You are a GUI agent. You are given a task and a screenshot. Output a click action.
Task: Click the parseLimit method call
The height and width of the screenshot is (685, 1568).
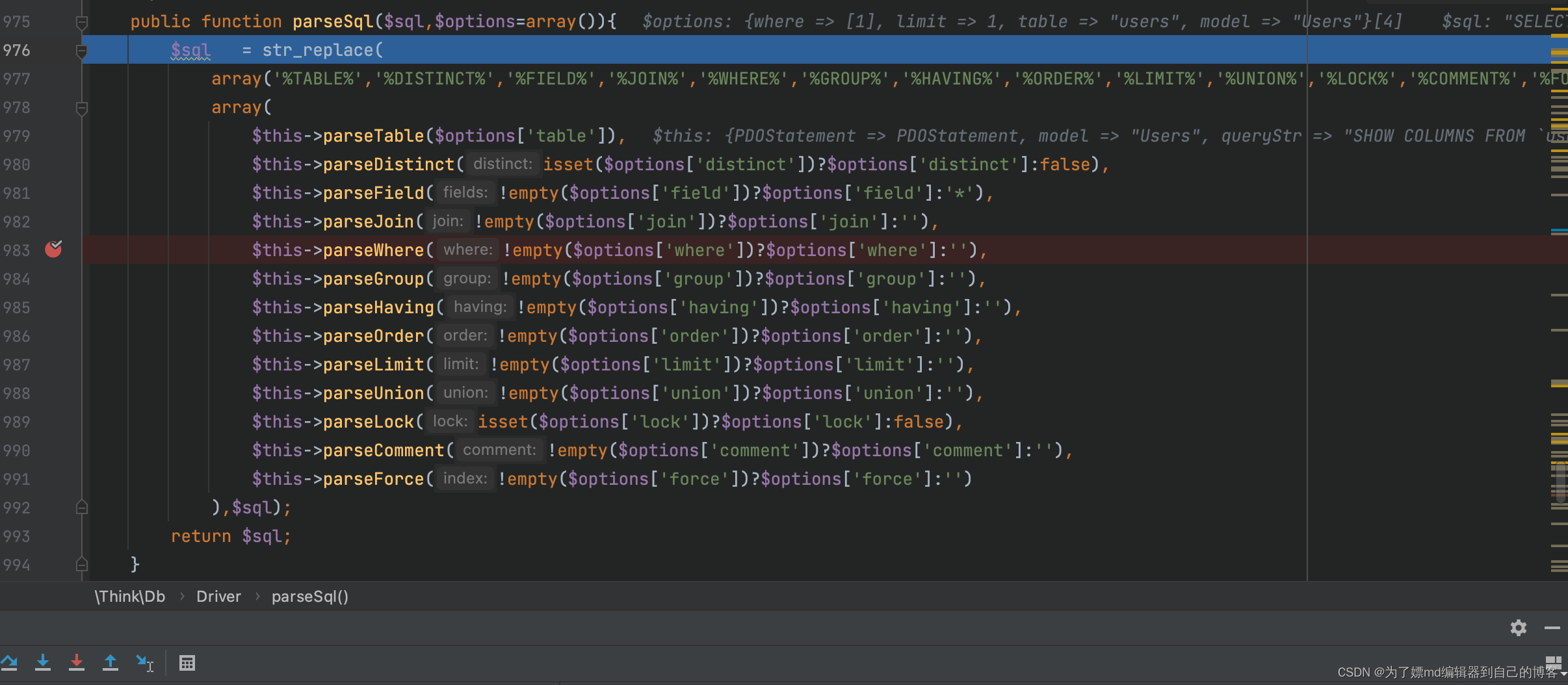[374, 365]
